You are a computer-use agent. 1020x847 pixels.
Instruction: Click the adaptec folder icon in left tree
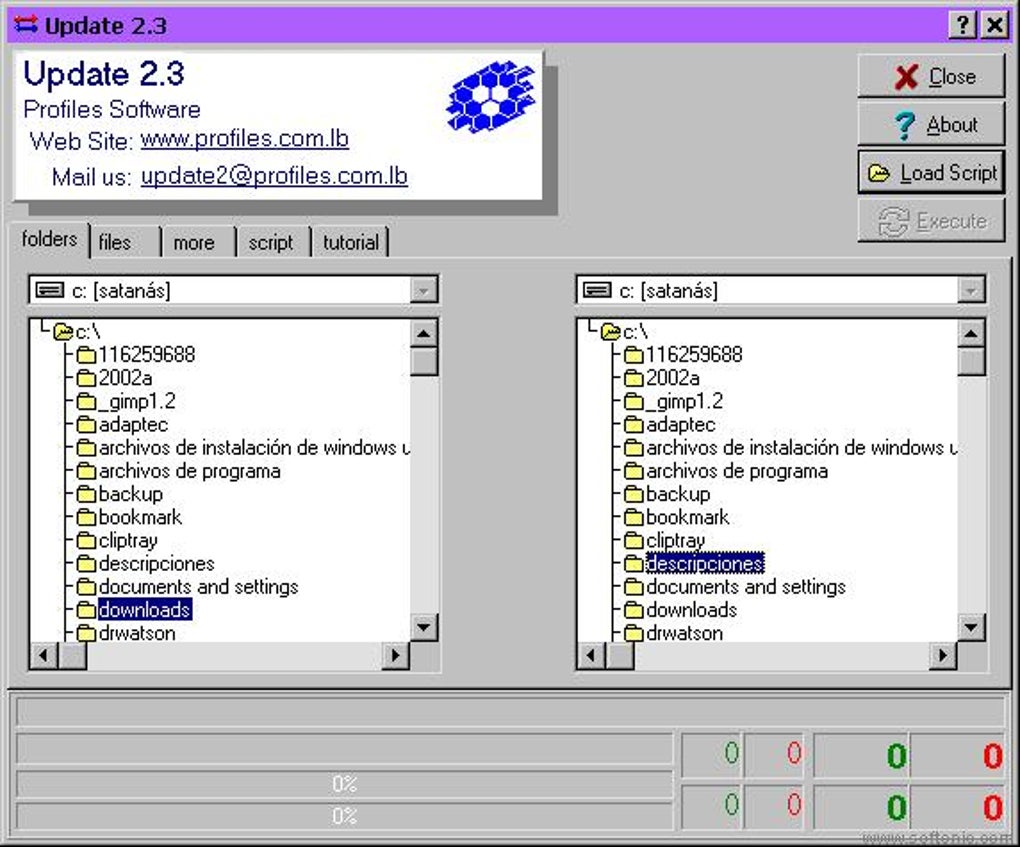pyautogui.click(x=86, y=425)
